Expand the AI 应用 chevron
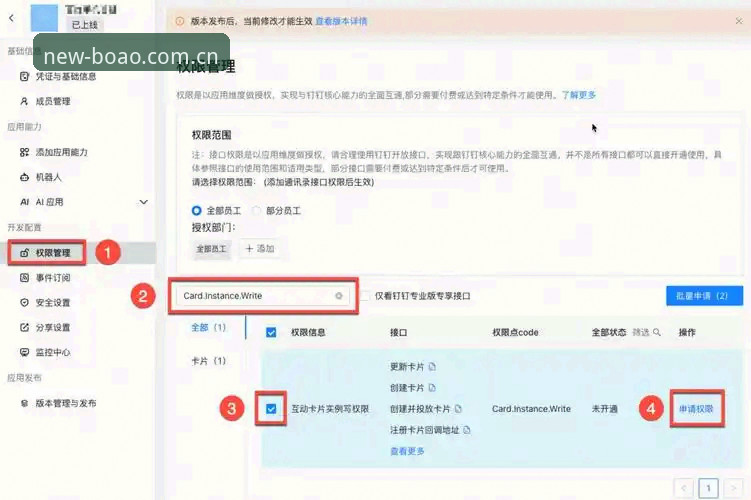The image size is (751, 500). pos(143,202)
